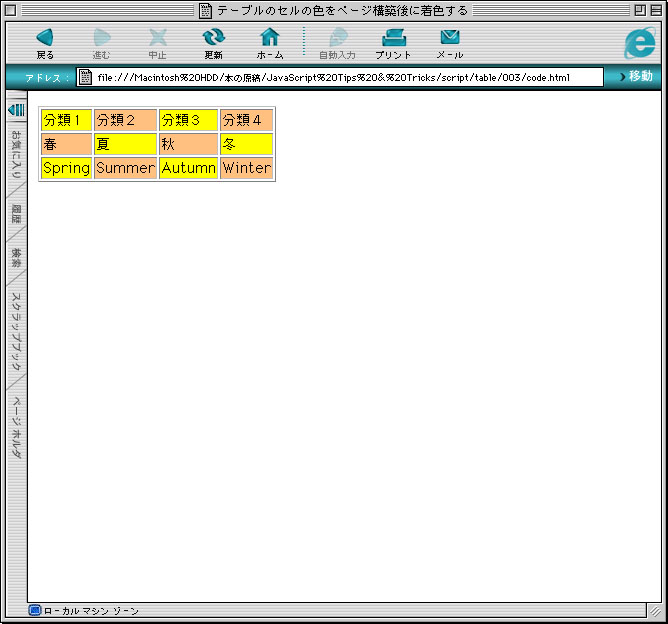Click the Go (移動) button
Screen dimensions: 668x624
[x=635, y=77]
